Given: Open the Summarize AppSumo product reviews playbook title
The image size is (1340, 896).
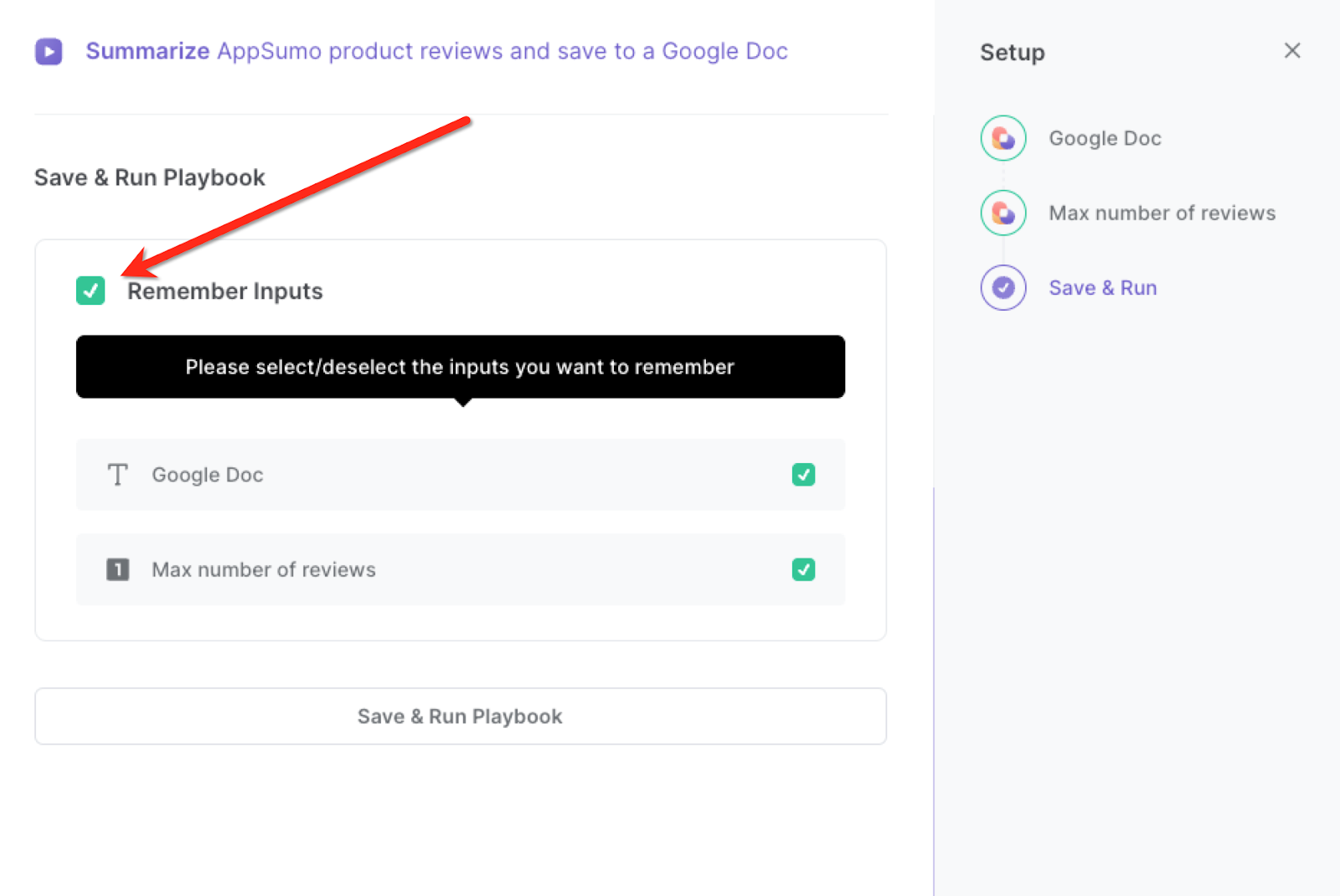Looking at the screenshot, I should click(x=436, y=51).
